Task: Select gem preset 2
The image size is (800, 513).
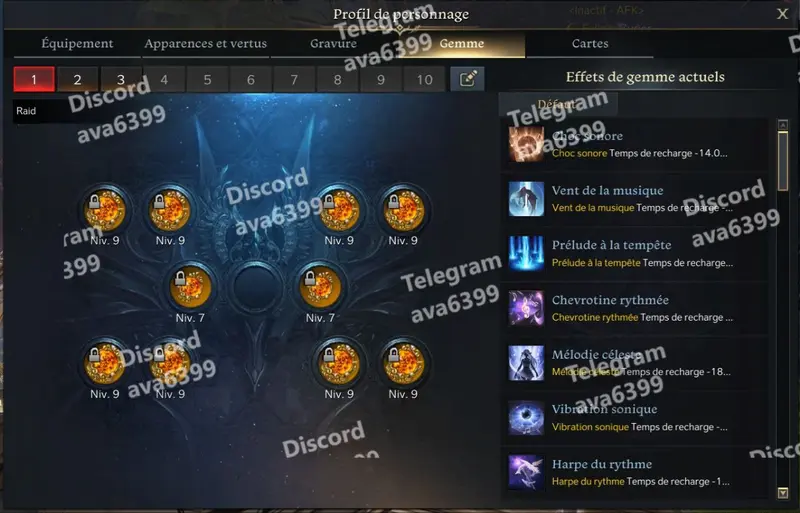Action: pos(78,80)
